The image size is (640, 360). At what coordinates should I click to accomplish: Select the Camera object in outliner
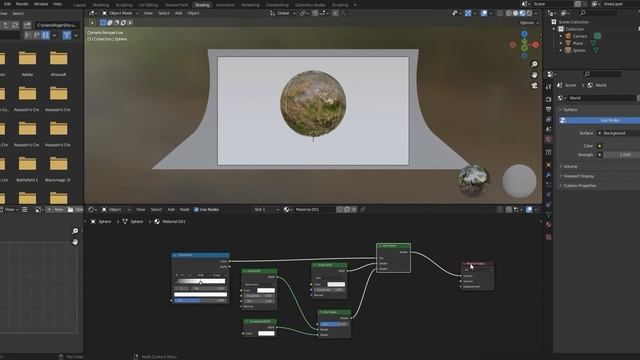tap(580, 36)
